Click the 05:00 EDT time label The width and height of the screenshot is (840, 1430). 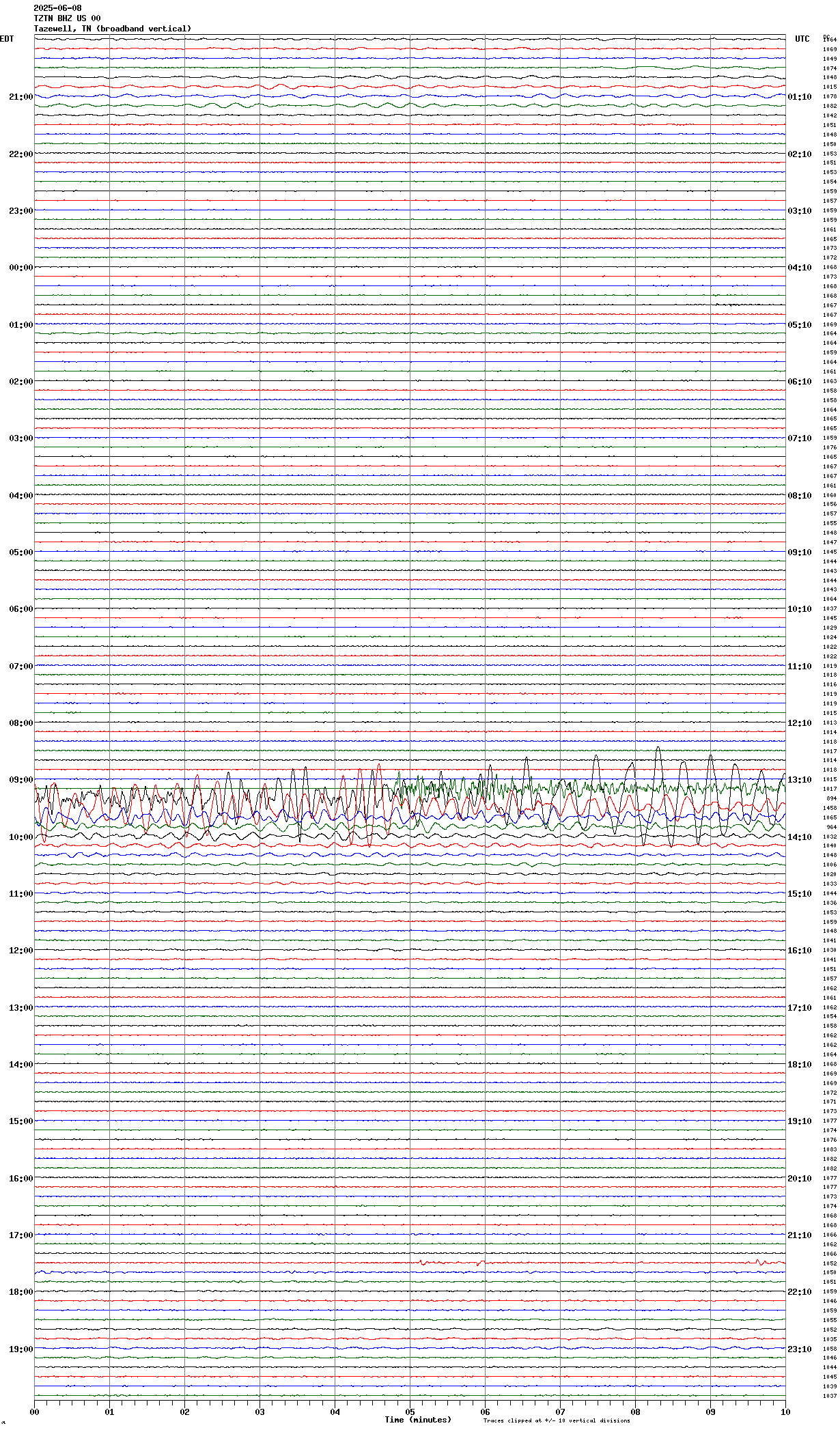[21, 552]
